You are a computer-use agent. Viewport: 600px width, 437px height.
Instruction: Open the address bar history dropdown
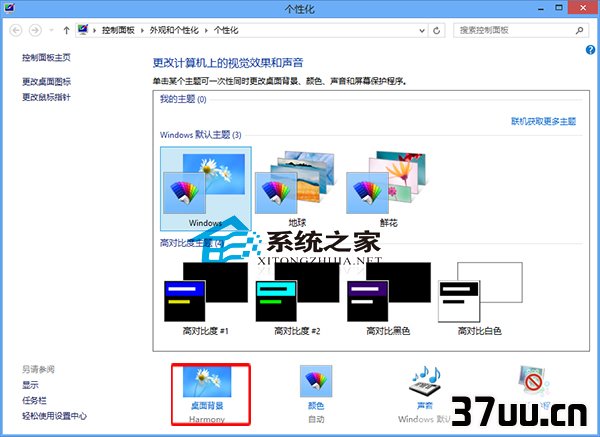coord(422,31)
